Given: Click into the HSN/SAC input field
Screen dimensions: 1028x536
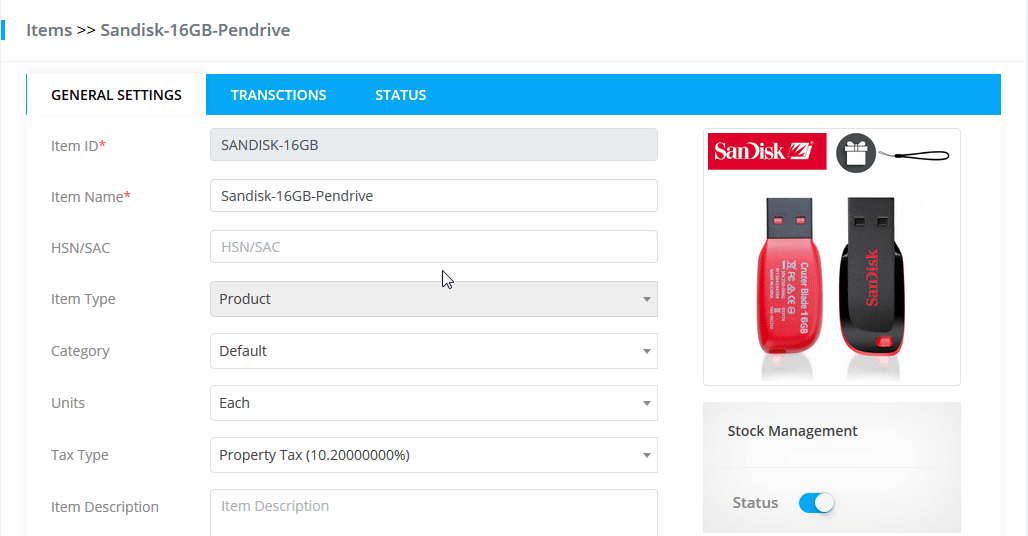Looking at the screenshot, I should click(x=433, y=247).
